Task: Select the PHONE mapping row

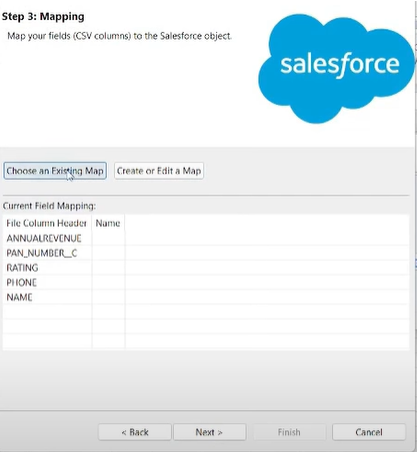Action: pyautogui.click(x=206, y=282)
